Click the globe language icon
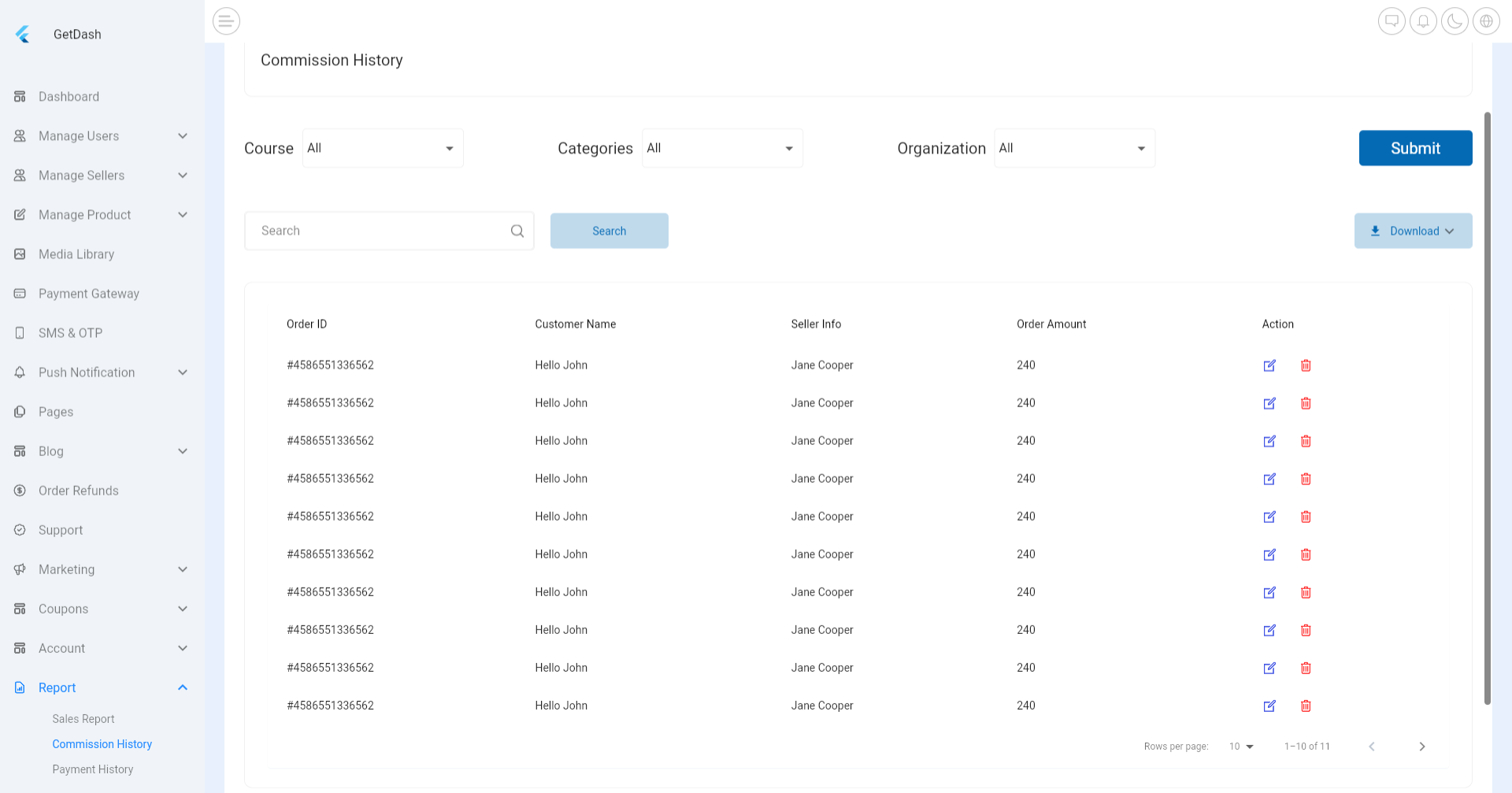 tap(1486, 21)
